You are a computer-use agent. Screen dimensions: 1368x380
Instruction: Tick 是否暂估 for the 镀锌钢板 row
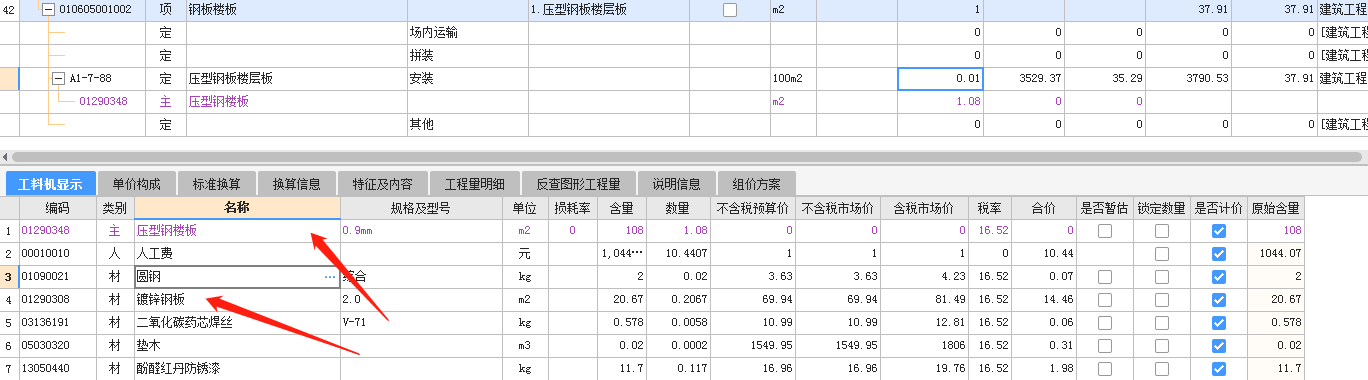pos(1105,300)
